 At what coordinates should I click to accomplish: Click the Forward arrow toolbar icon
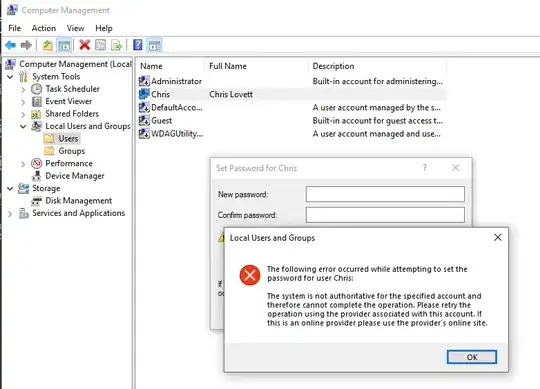pos(26,45)
